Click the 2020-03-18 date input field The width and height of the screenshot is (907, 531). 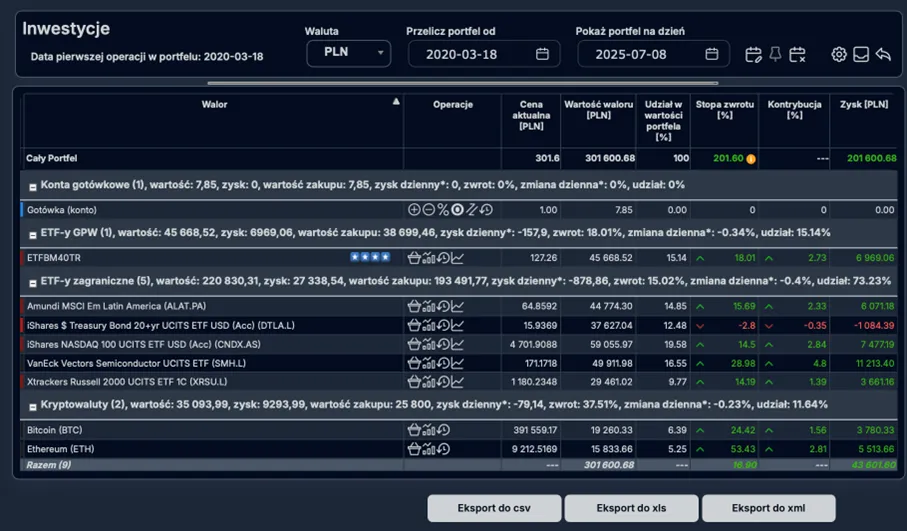tap(484, 54)
